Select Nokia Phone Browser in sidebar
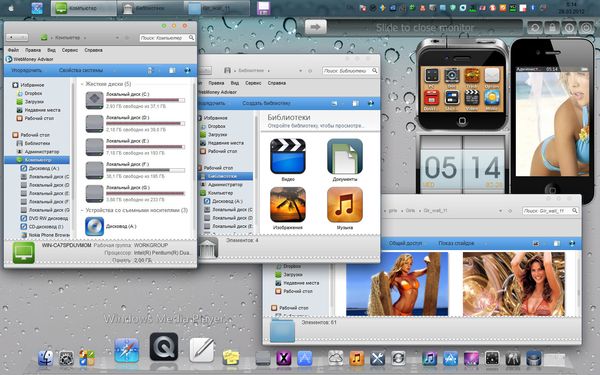This screenshot has width=600, height=375. (45, 235)
